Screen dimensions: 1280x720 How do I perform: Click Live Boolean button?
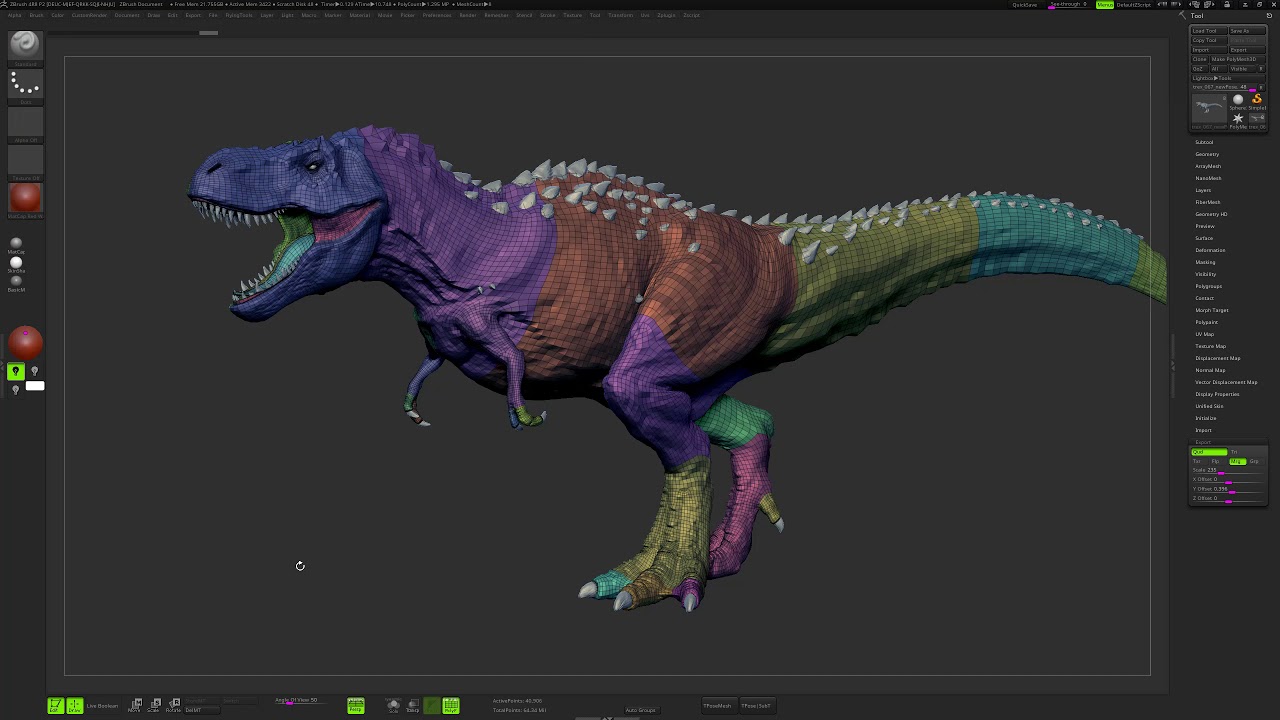click(102, 706)
